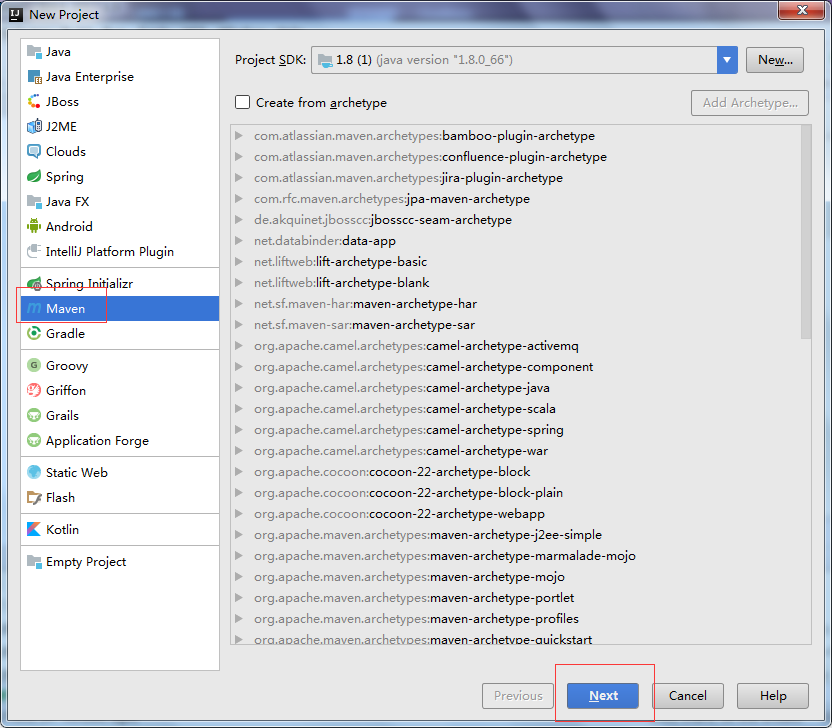Select maven-archetype-j2ee-simple entry
The image size is (832, 728).
tap(428, 534)
